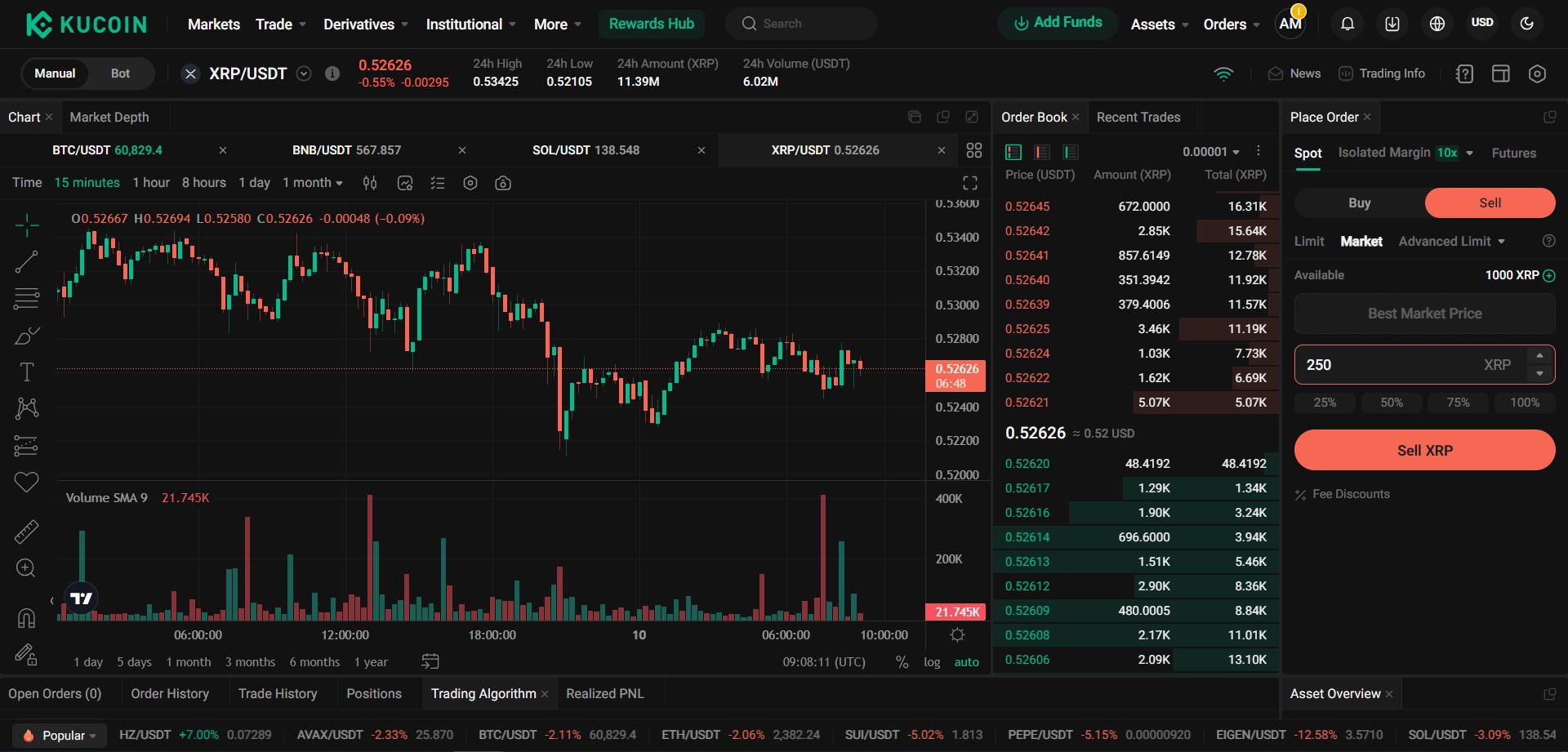This screenshot has width=1568, height=752.
Task: Toggle lock all drawing tools
Action: [x=26, y=654]
